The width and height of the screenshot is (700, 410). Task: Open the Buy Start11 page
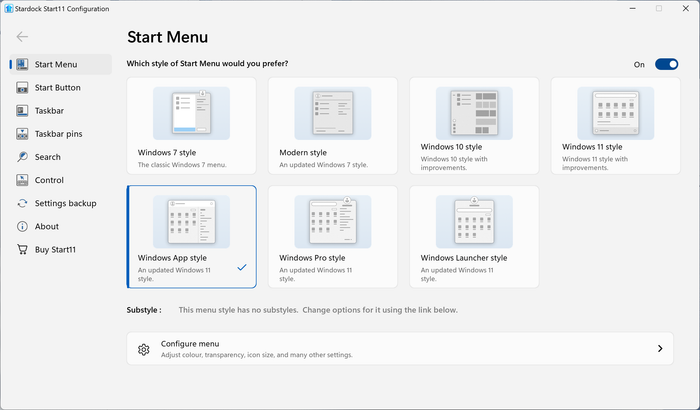point(61,249)
